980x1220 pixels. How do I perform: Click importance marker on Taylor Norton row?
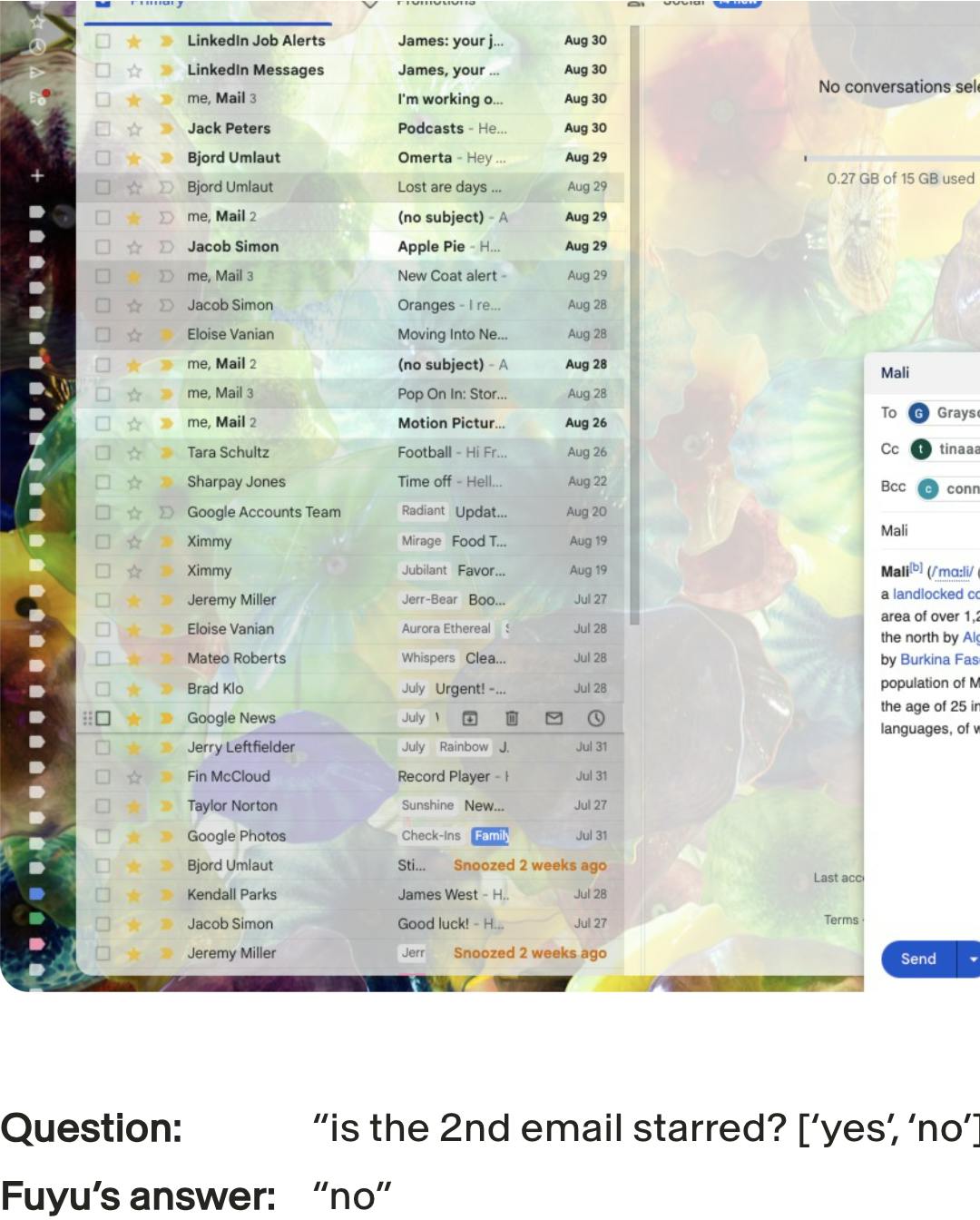click(x=166, y=806)
